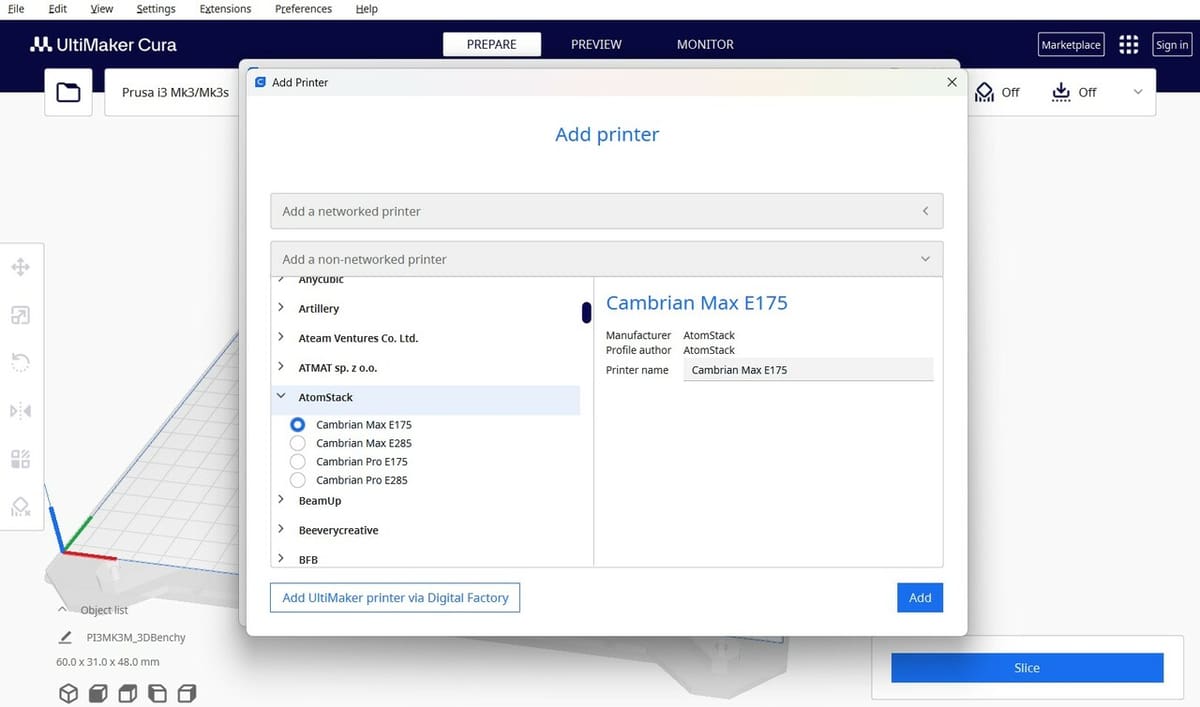
Task: Click the 3D view cube icon
Action: tap(68, 693)
